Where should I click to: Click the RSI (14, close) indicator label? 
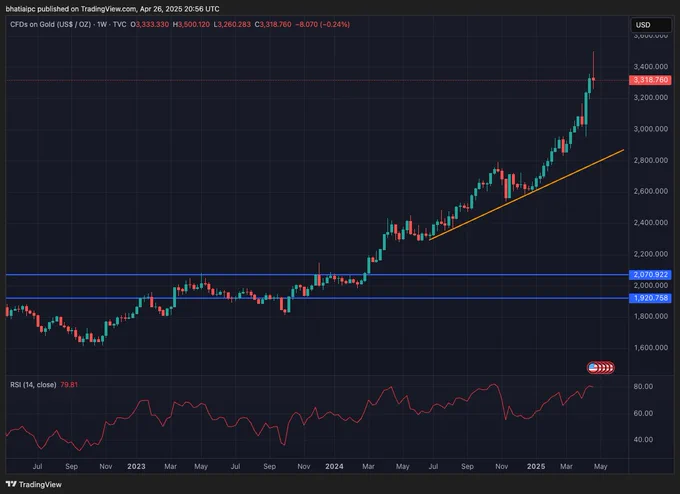(x=33, y=385)
